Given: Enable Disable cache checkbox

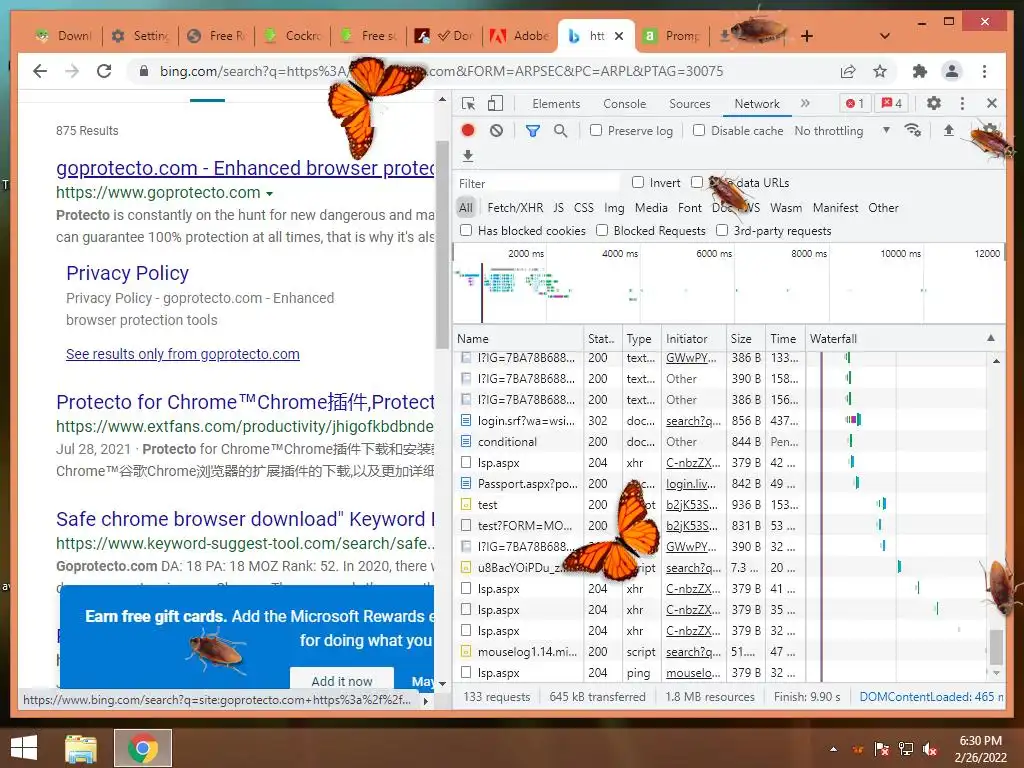Looking at the screenshot, I should coord(699,130).
